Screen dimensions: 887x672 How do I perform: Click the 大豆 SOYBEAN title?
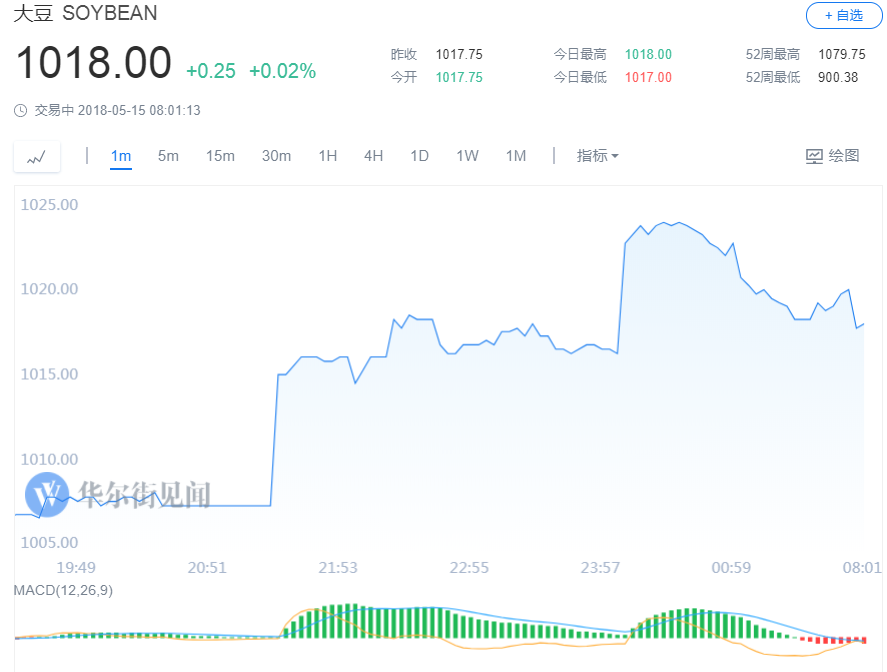(x=85, y=14)
